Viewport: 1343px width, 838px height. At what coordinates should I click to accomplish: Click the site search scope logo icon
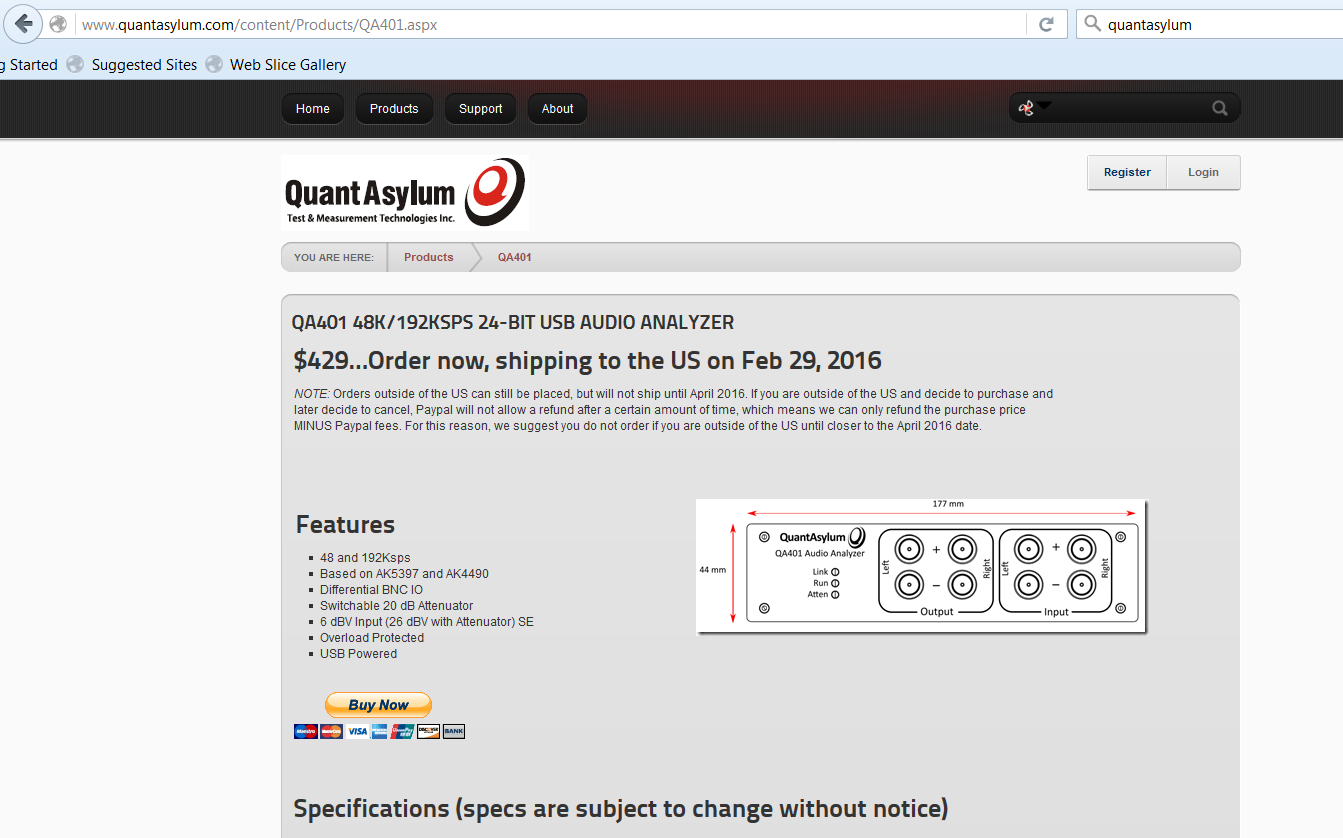point(1025,108)
